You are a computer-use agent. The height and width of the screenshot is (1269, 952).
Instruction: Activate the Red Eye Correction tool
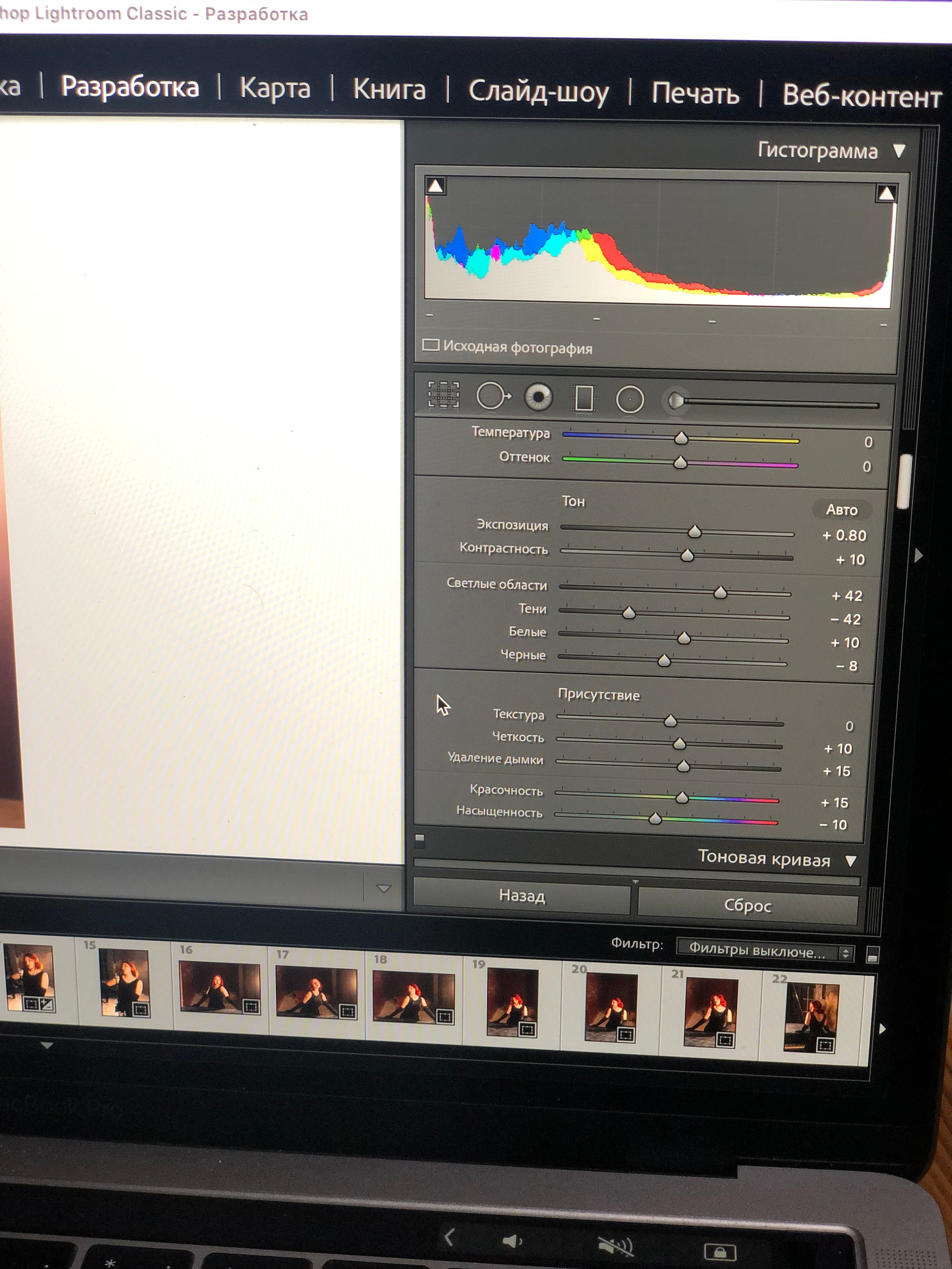point(538,397)
